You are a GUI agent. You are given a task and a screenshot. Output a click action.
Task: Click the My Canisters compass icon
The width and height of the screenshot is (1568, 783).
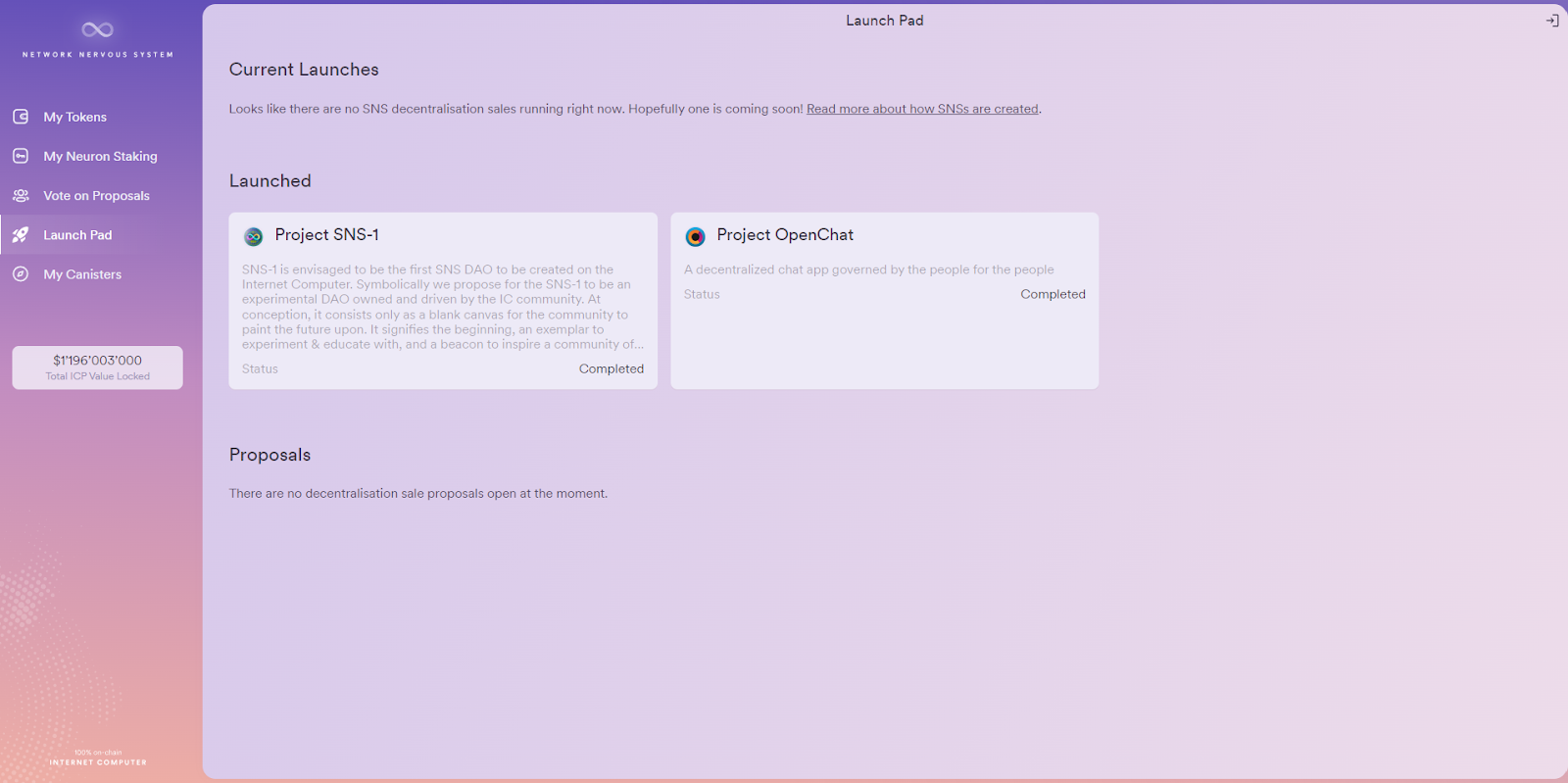pos(21,274)
